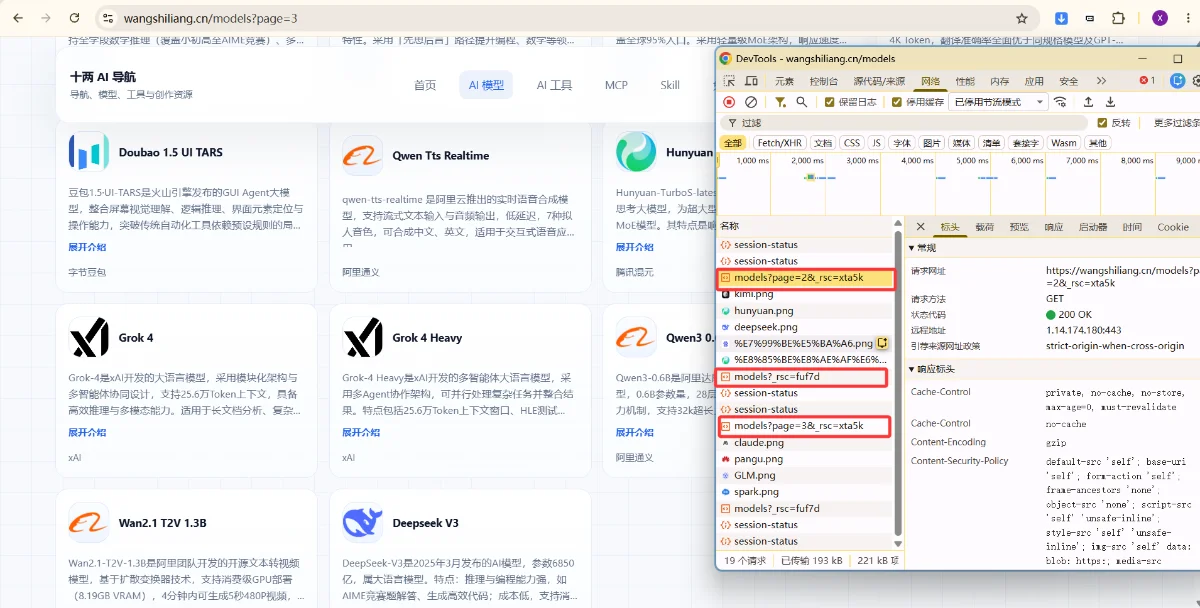Click the network timeline overview
Screen dimensions: 1200x608
[958, 183]
